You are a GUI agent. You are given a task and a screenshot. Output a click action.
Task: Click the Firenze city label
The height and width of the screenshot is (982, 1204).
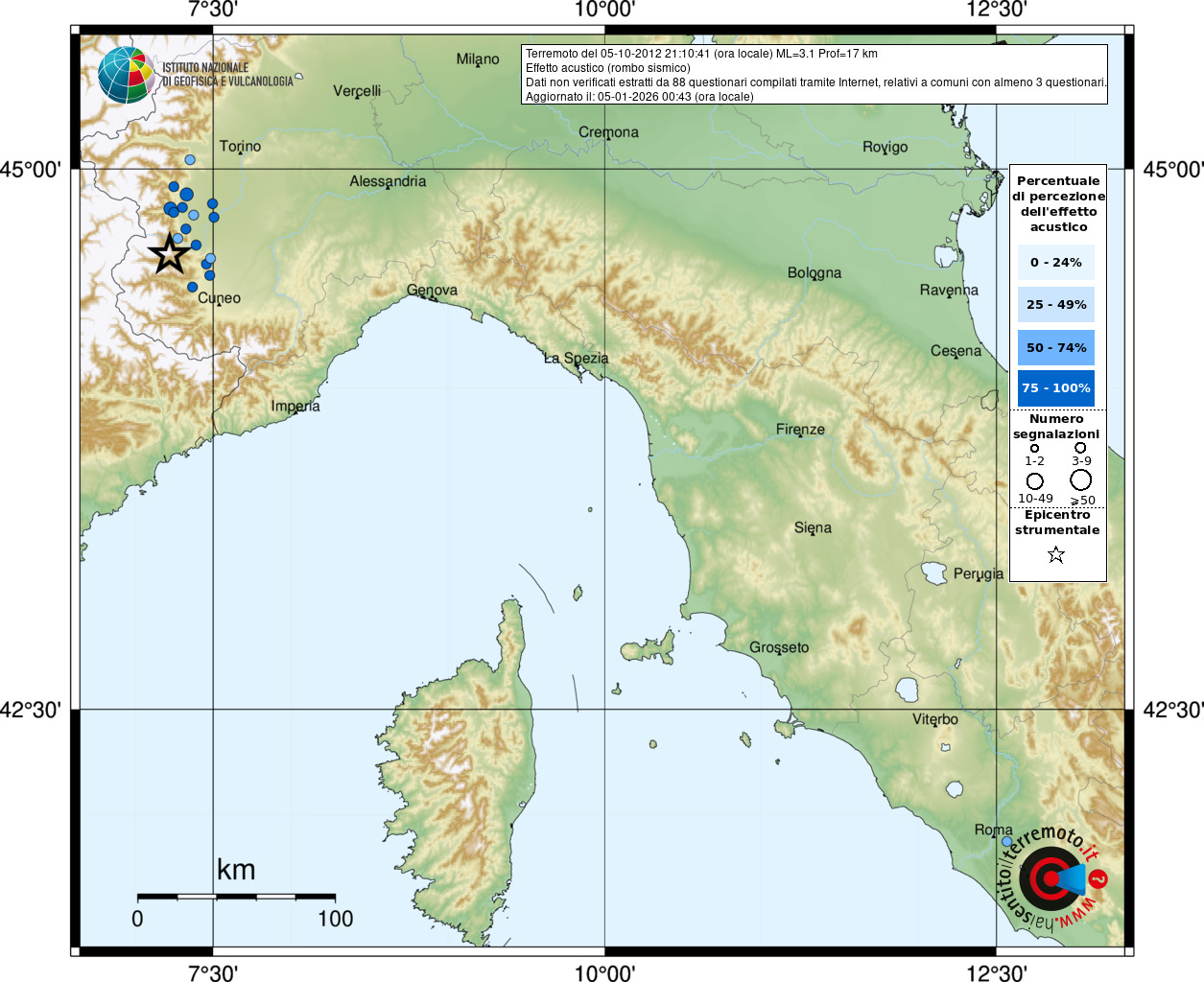point(800,429)
